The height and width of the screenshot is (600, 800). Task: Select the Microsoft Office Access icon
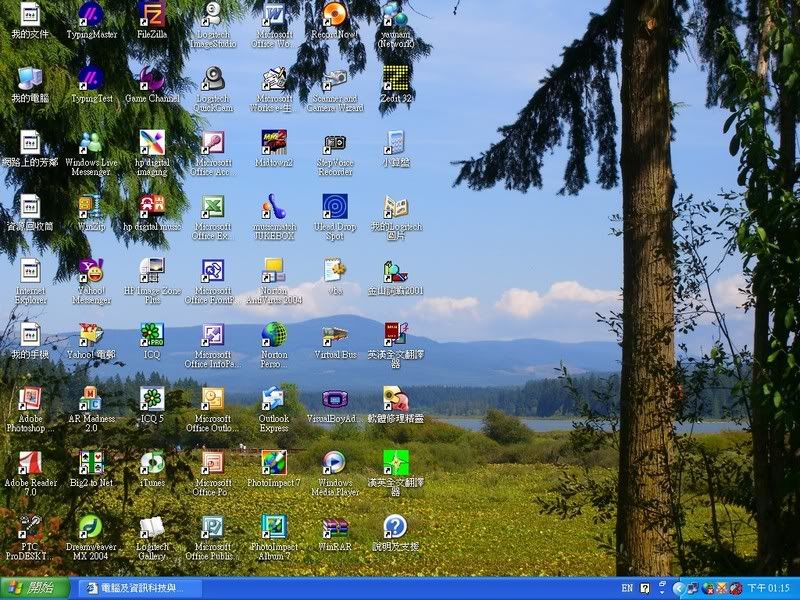point(213,142)
